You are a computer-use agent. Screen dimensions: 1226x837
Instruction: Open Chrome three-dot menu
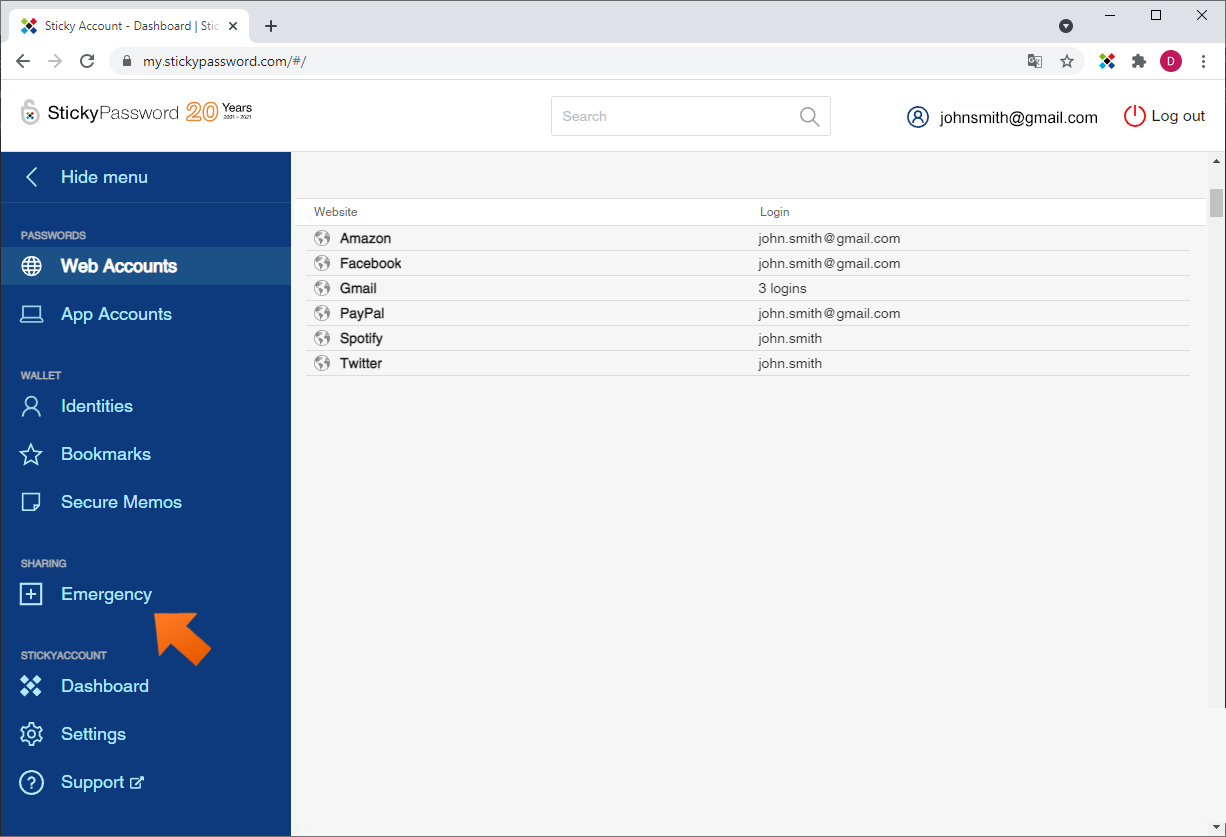pos(1203,61)
